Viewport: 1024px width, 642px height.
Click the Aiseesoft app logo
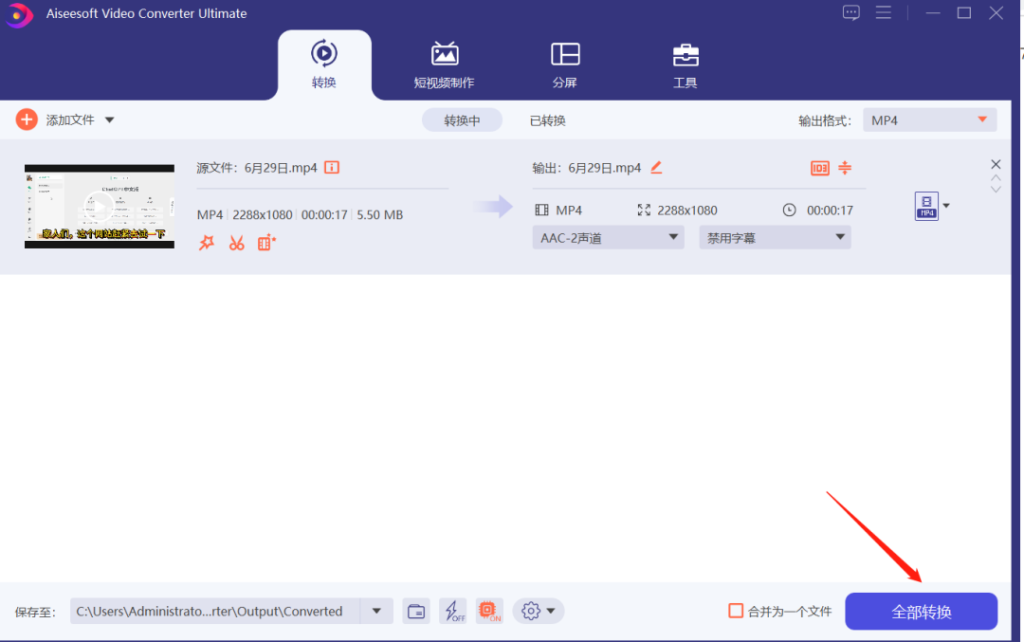[x=18, y=15]
